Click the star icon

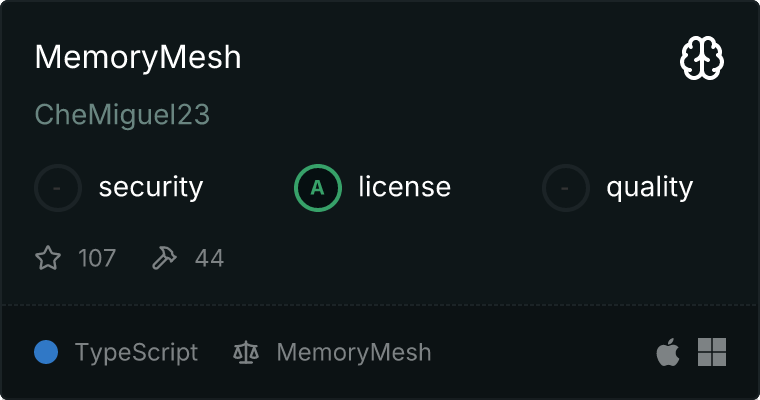48,259
